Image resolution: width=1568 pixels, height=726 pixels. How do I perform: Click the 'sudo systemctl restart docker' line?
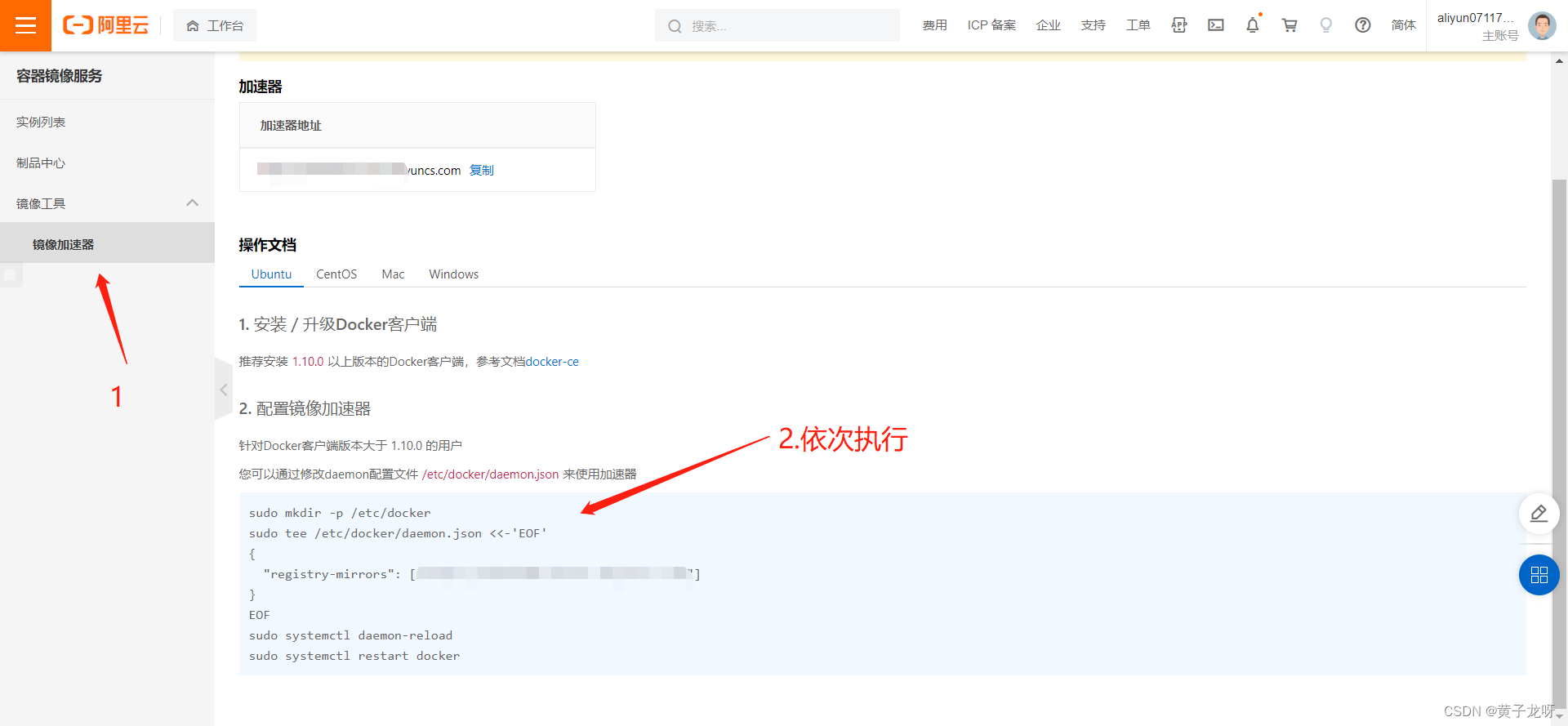click(354, 656)
